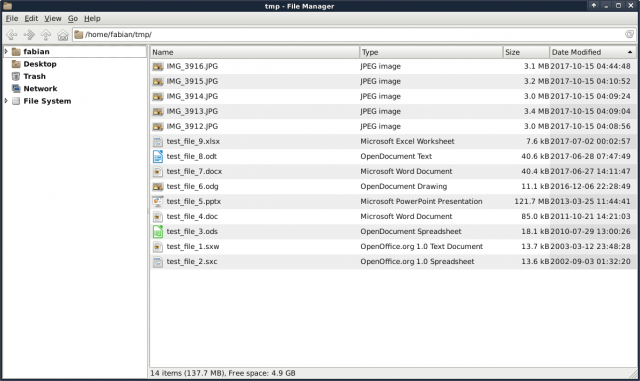640x381 pixels.
Task: Click the image icon of IMG_3915.JPG
Action: 158,81
